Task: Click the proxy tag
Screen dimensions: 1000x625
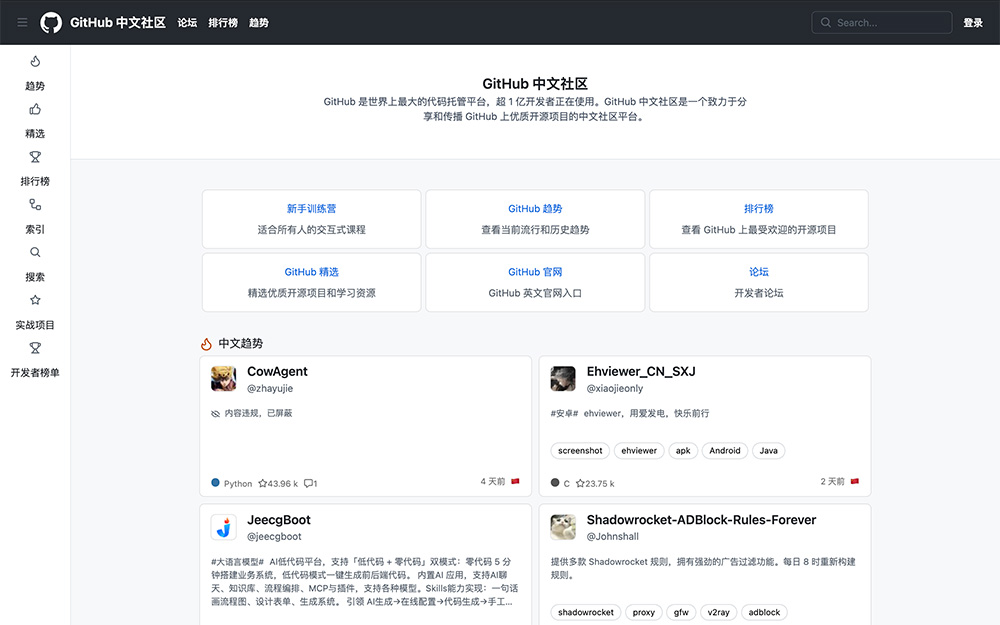Action: click(643, 612)
